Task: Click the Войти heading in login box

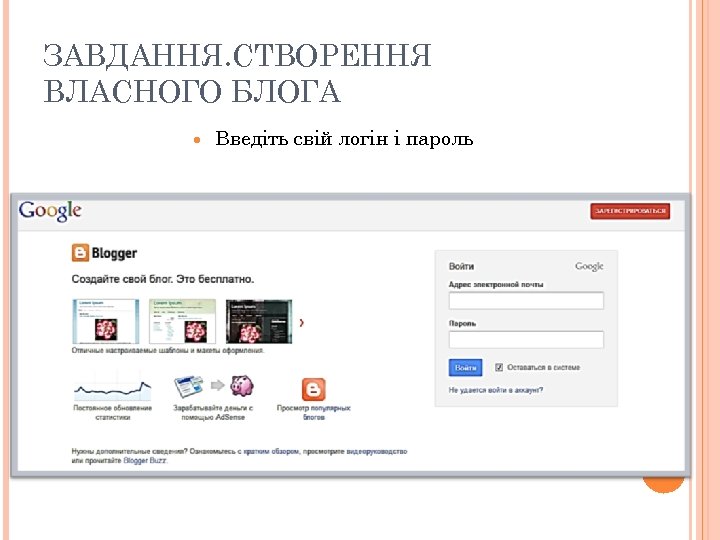Action: (x=461, y=266)
